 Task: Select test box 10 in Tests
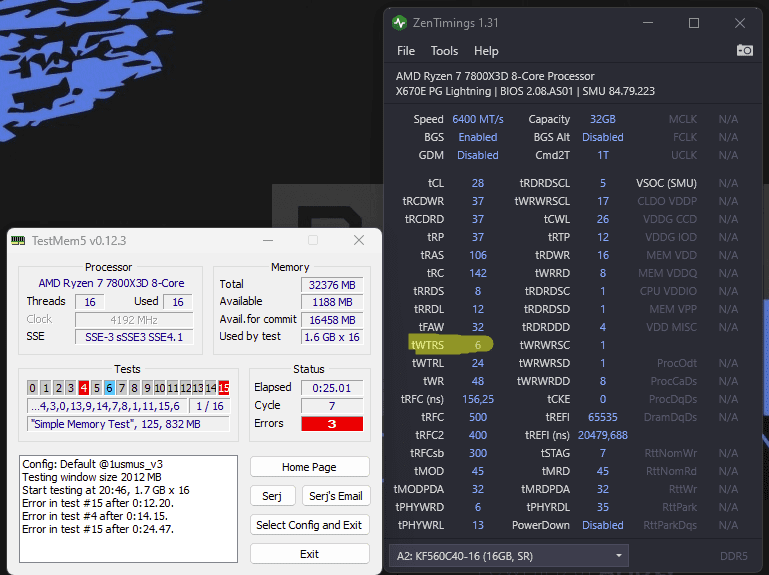coord(160,388)
